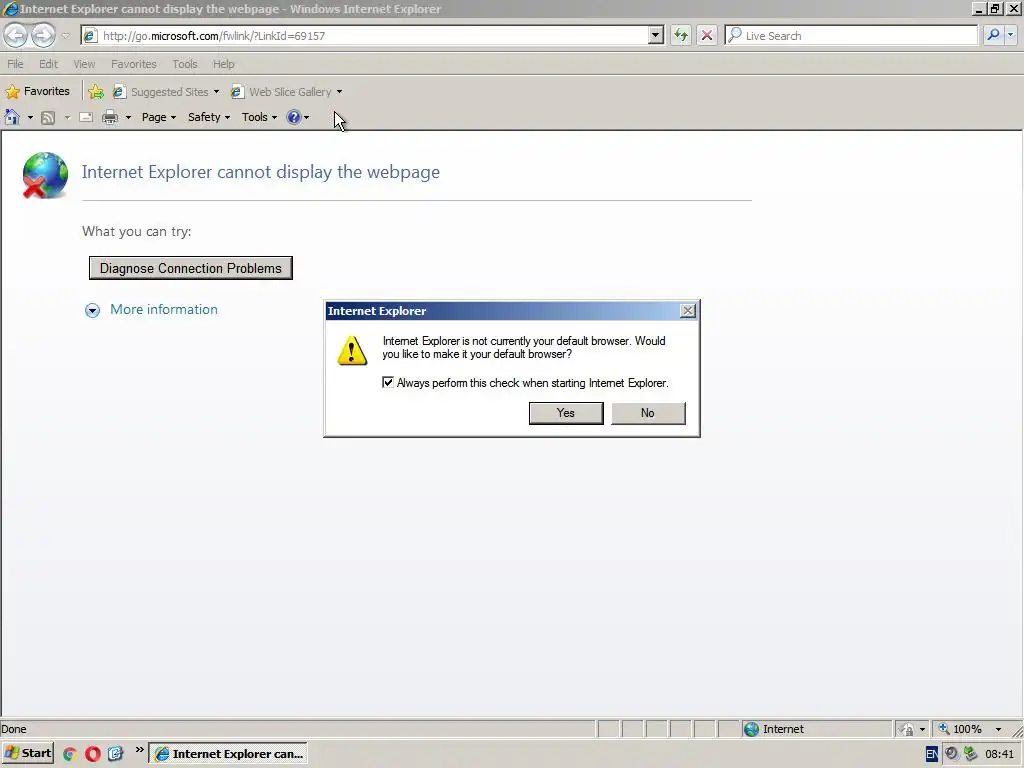Click the blue Help question mark icon

click(293, 118)
